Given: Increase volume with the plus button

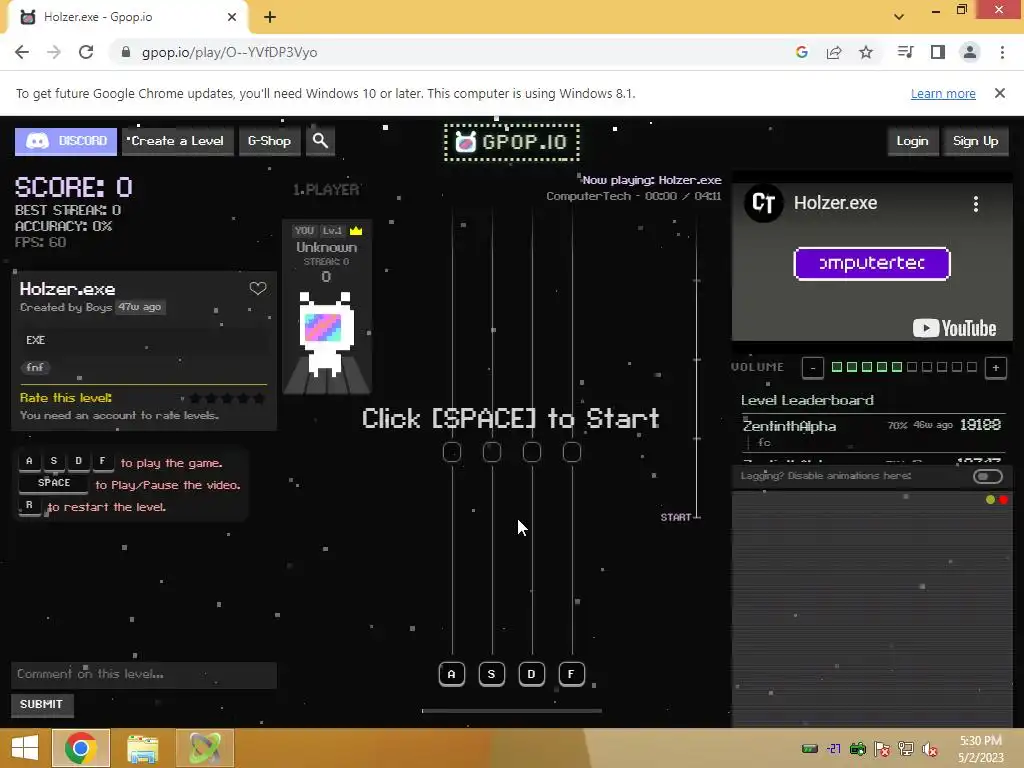Looking at the screenshot, I should (x=996, y=368).
